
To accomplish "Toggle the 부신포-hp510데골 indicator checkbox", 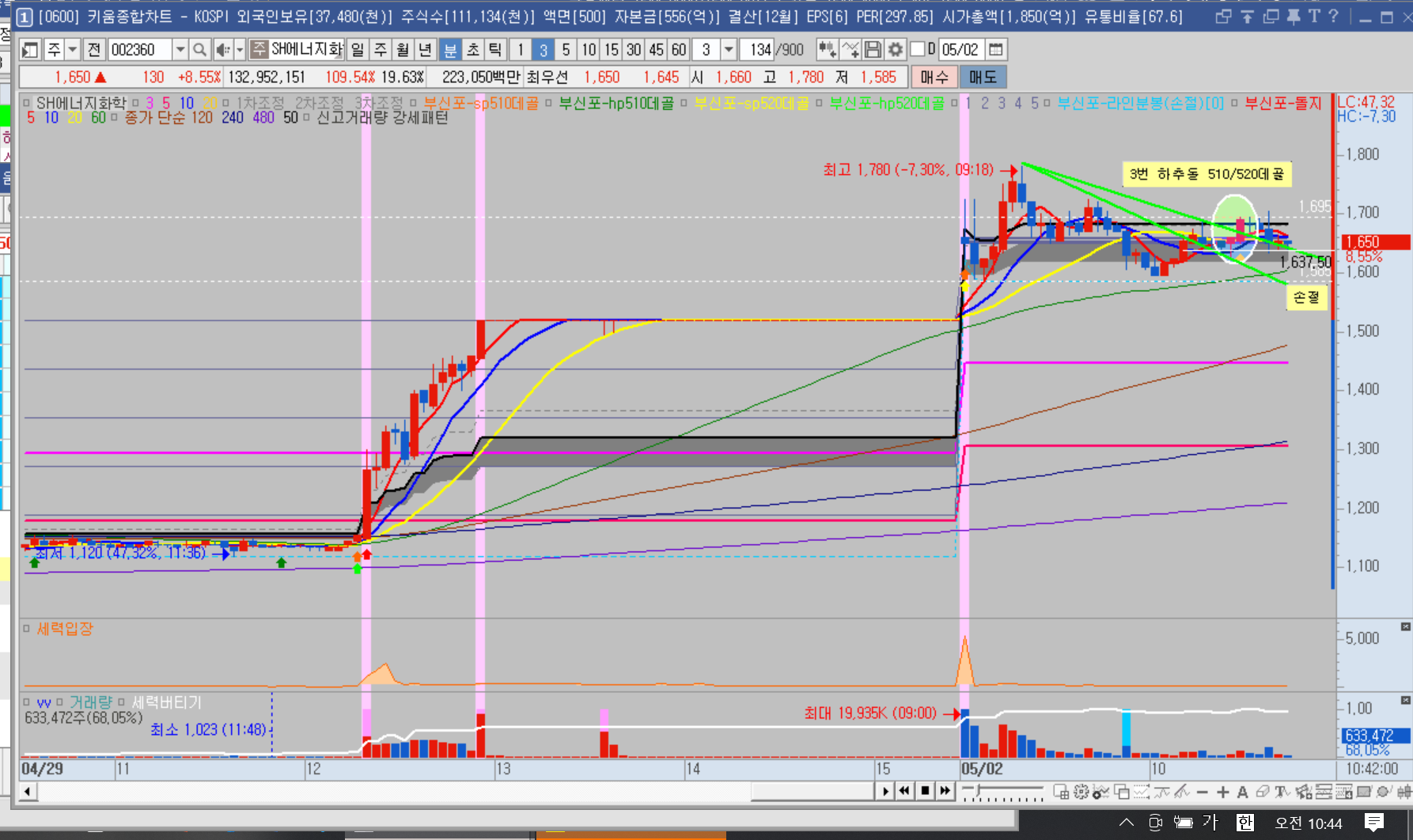I will pos(548,103).
